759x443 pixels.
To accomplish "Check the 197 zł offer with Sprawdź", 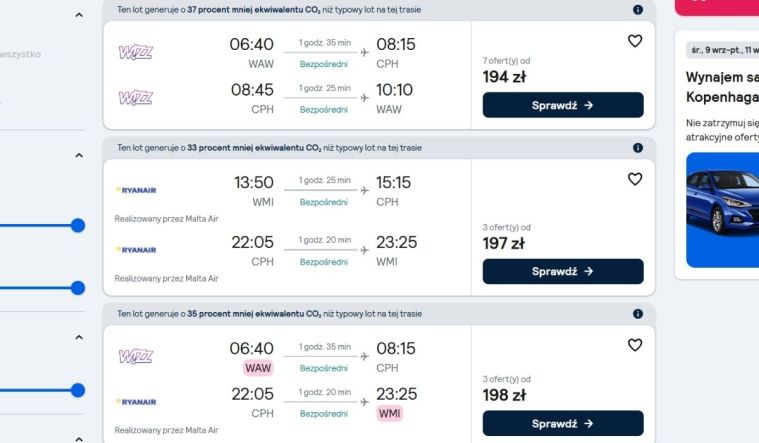I will click(563, 271).
